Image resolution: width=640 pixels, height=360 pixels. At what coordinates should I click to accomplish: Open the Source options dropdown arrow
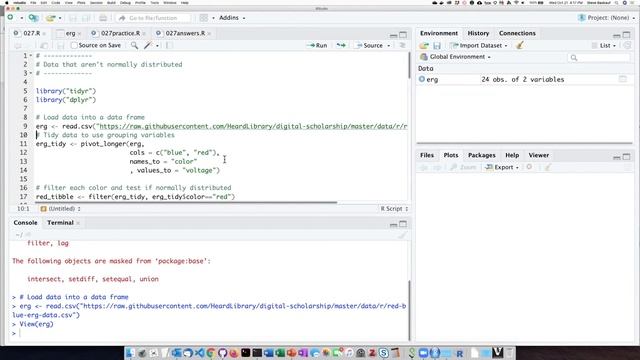click(389, 46)
